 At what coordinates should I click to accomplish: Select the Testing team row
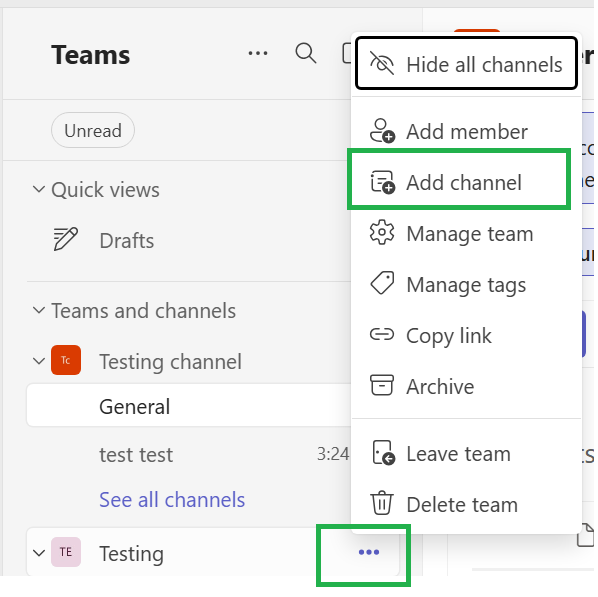(x=213, y=552)
